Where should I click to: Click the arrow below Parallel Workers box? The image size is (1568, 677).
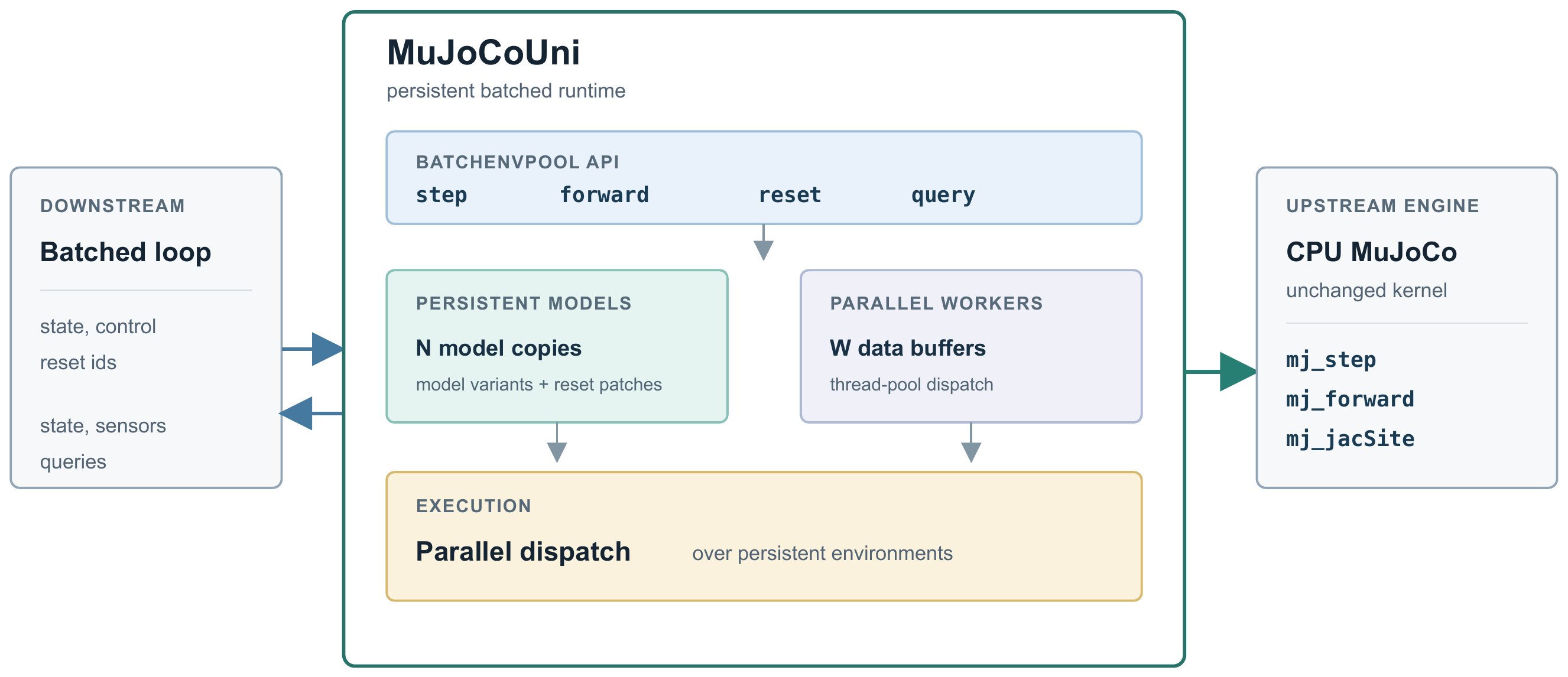tap(971, 442)
